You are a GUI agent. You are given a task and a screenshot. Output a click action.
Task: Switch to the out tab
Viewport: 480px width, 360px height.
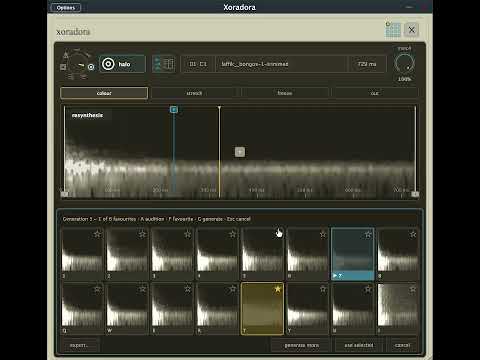tap(375, 93)
